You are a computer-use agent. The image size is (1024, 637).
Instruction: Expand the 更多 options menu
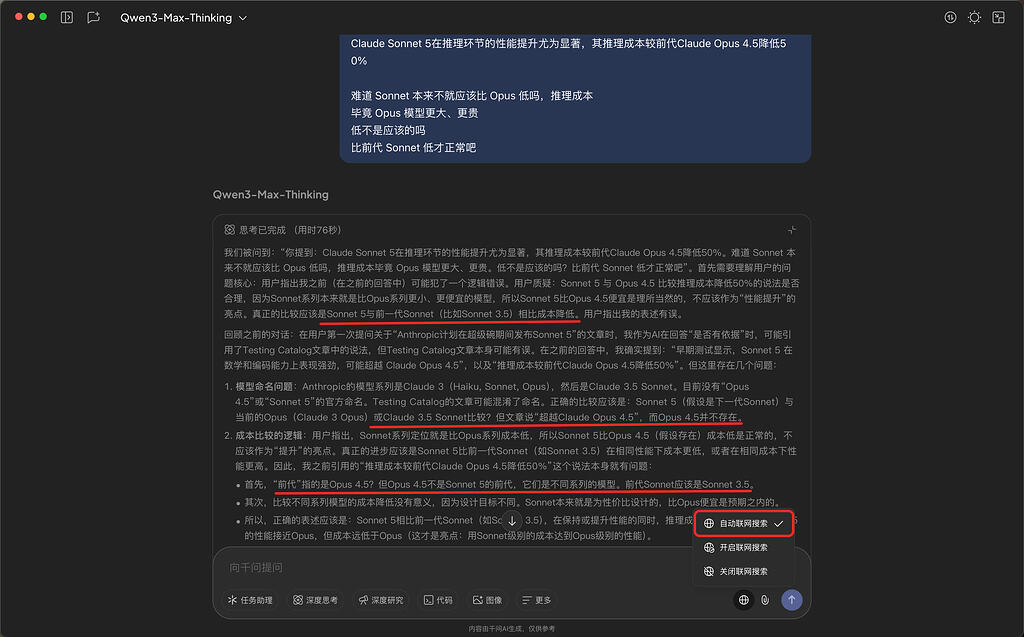(537, 600)
